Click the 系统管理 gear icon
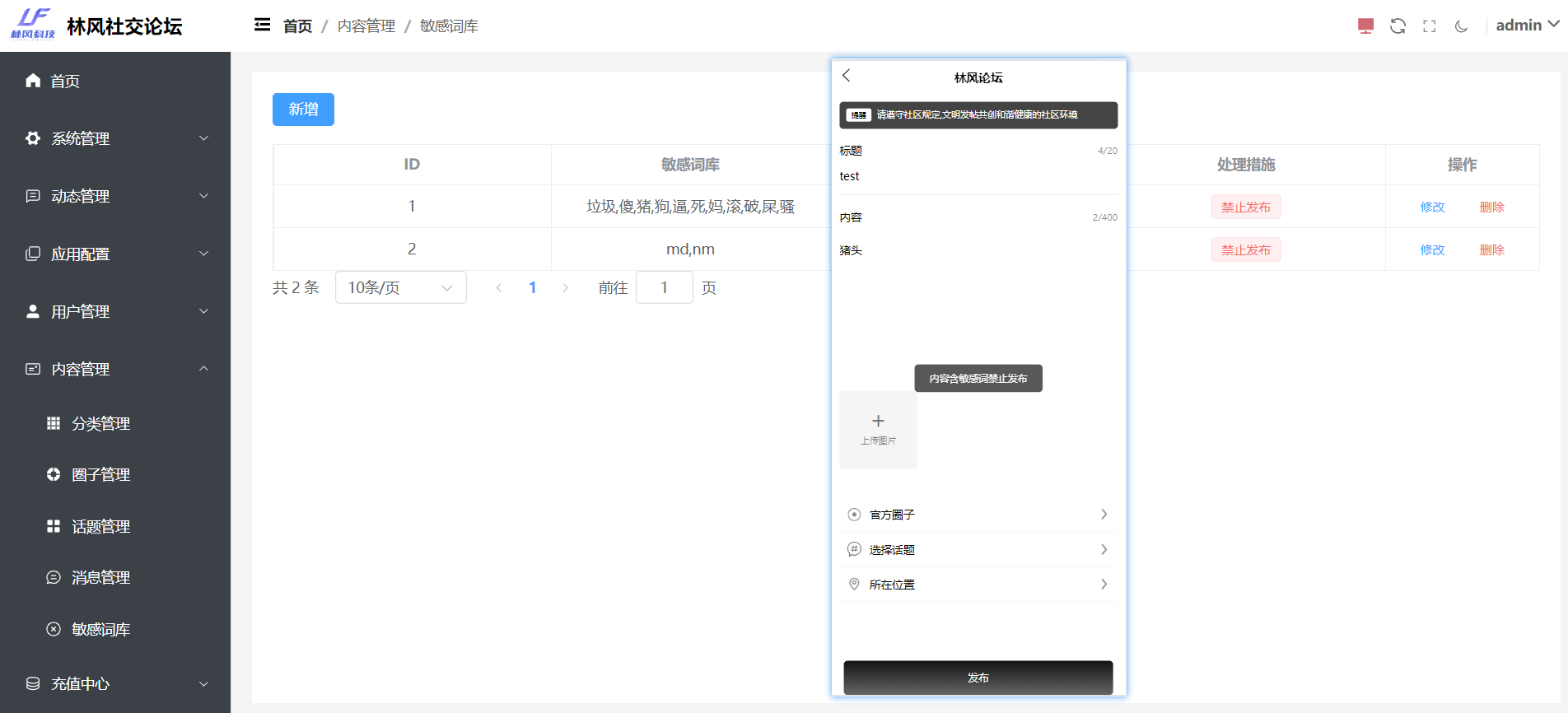Screen dimensions: 1568x713 pos(33,137)
